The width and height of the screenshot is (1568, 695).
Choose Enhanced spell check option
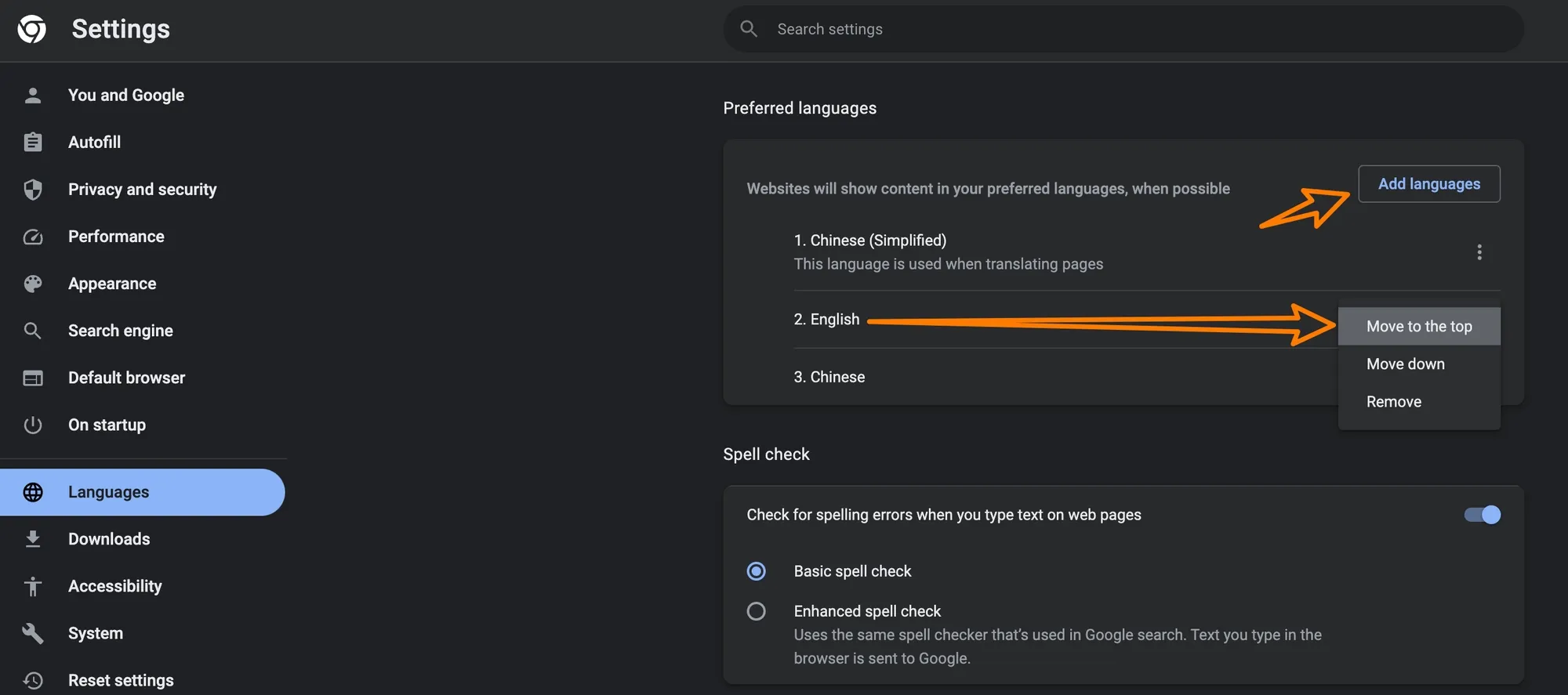[756, 611]
